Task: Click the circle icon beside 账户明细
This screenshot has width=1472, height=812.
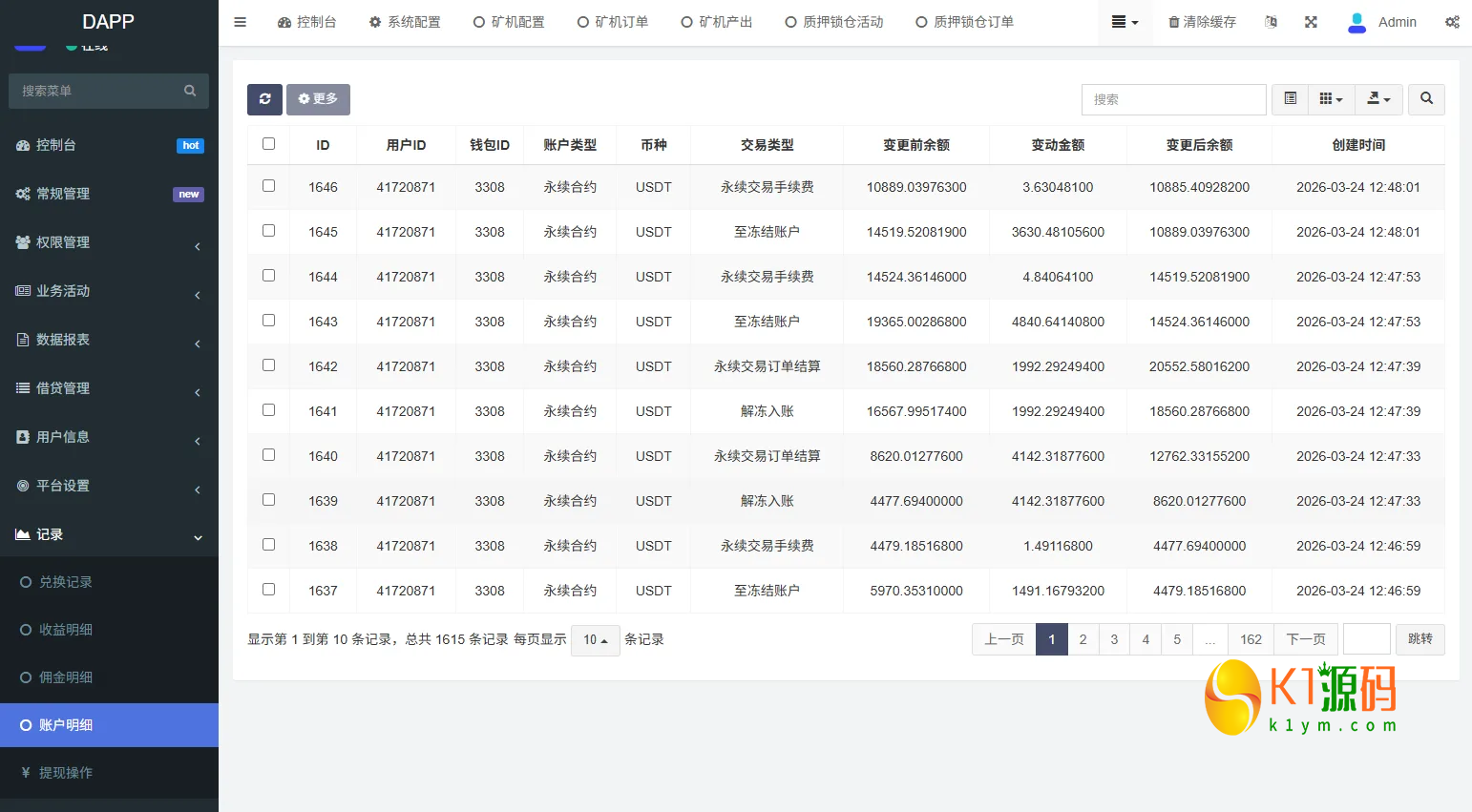Action: coord(26,725)
